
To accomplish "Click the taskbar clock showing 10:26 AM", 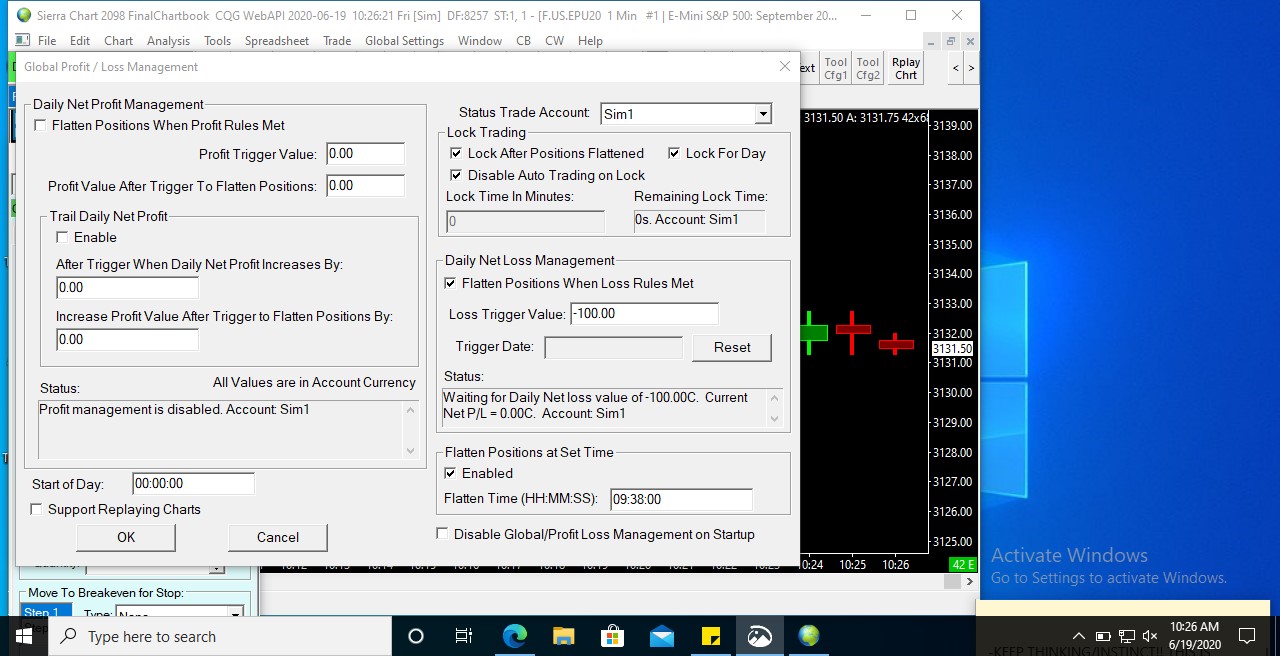I will (x=1193, y=636).
